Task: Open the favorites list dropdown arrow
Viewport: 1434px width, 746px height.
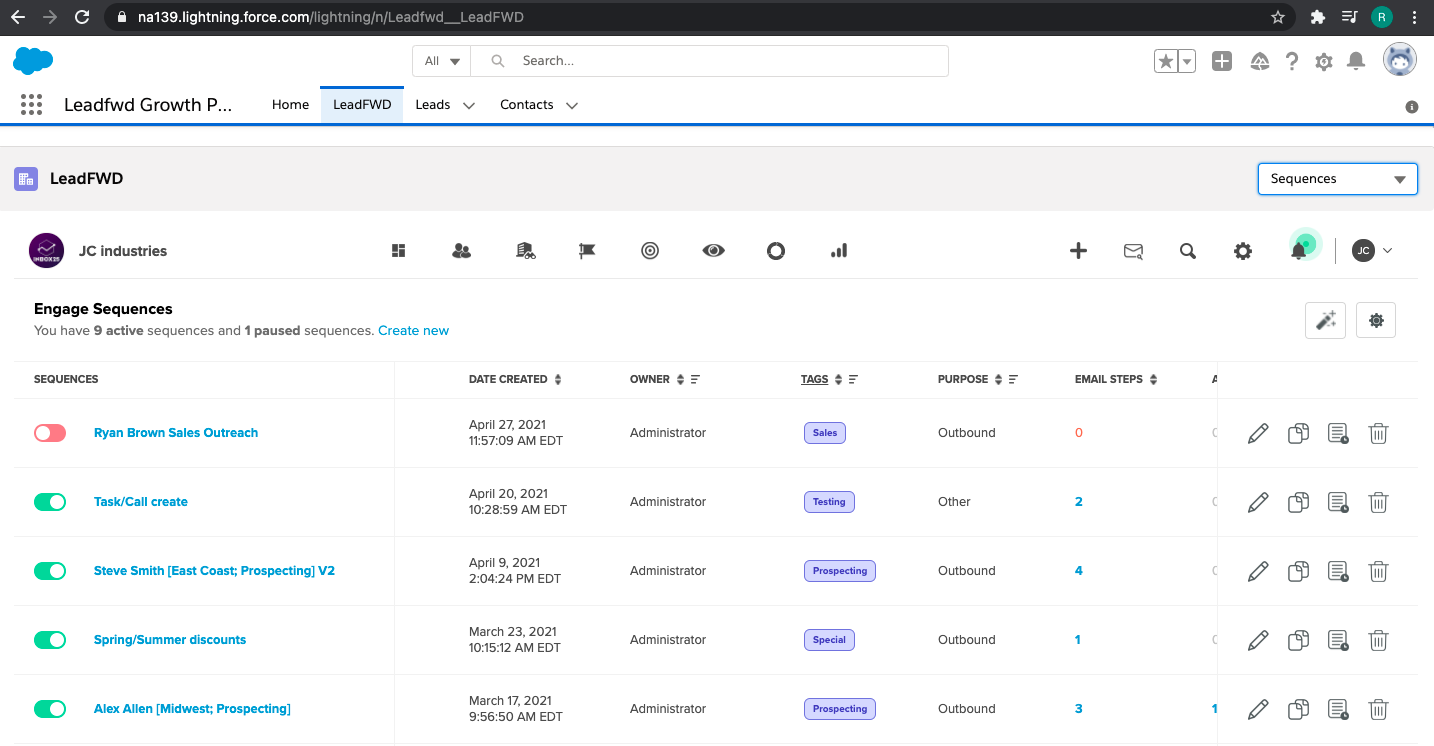Action: [1187, 61]
